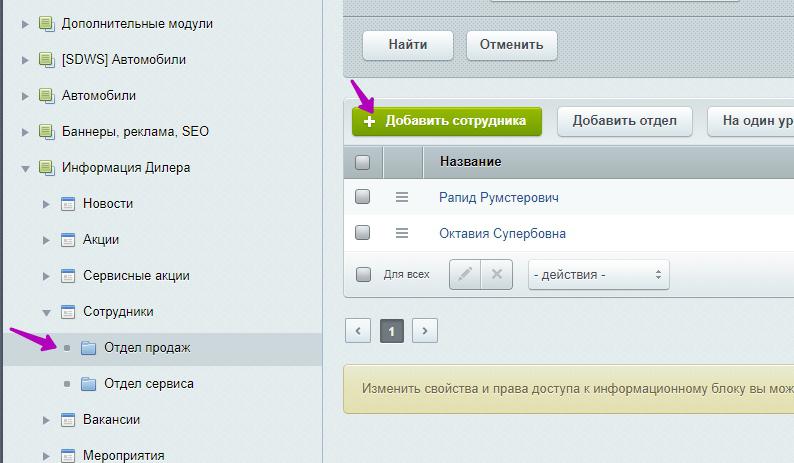This screenshot has width=794, height=463.
Task: Collapse the Сотрудники tree node
Action: click(x=46, y=312)
